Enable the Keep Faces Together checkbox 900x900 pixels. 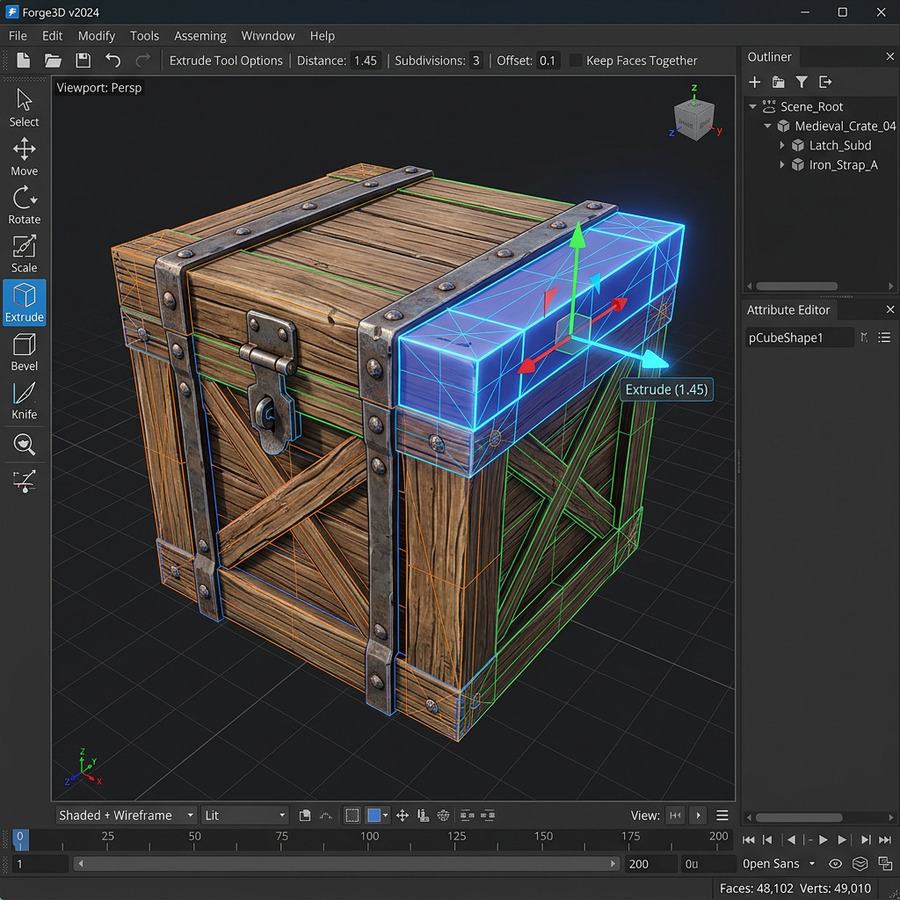[x=575, y=60]
